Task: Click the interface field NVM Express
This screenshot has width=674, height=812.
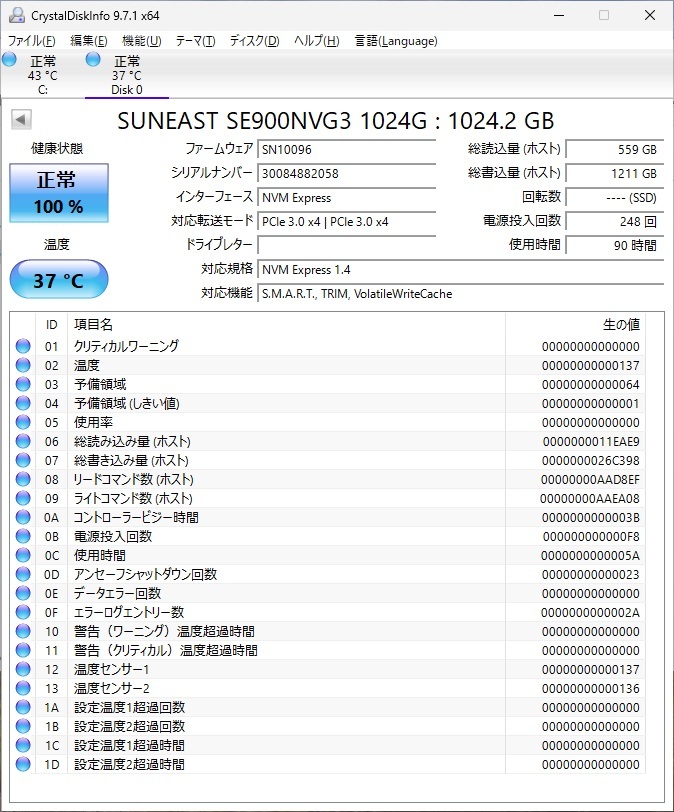Action: [x=346, y=198]
